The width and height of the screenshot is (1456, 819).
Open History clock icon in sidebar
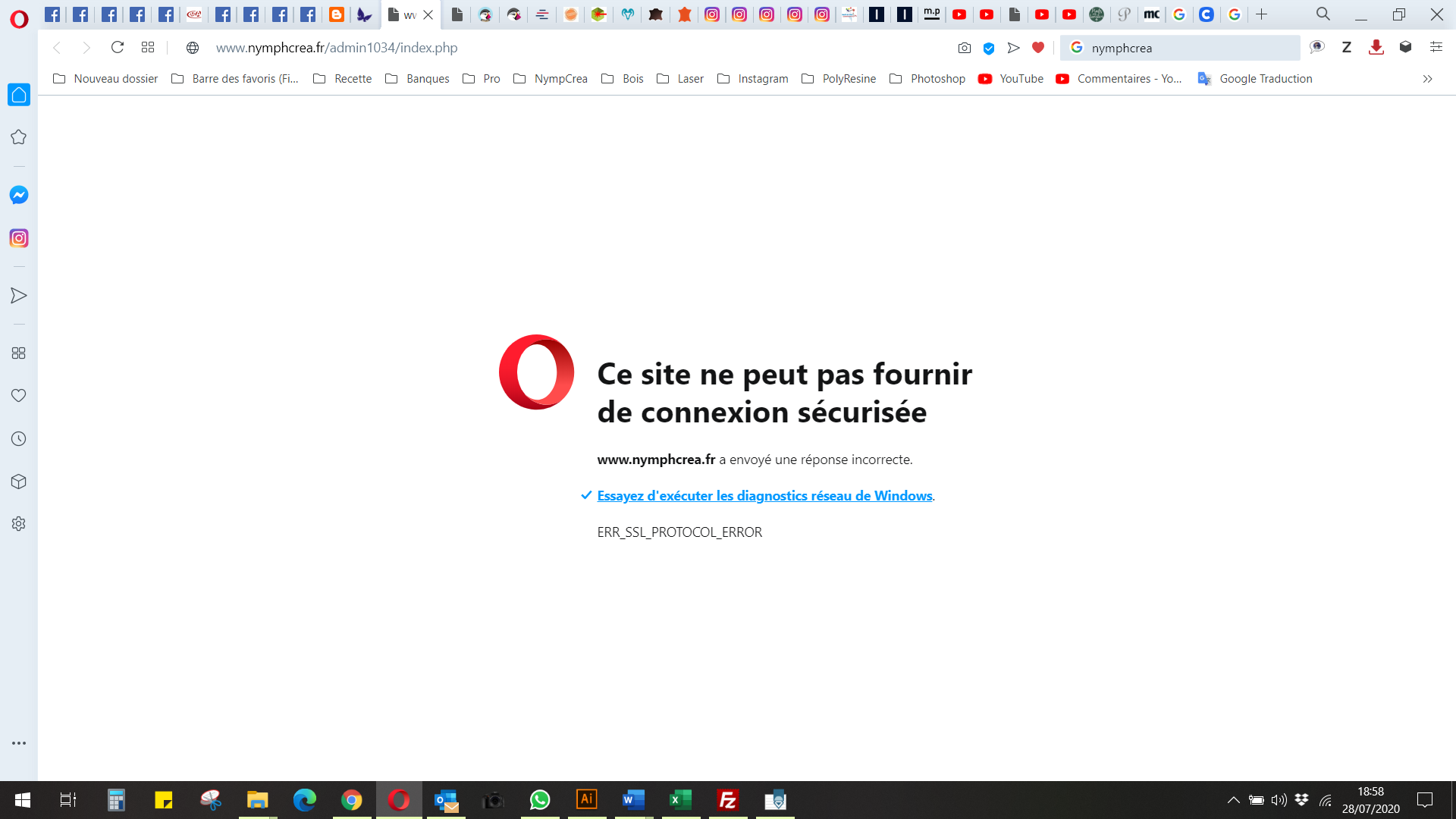point(19,439)
